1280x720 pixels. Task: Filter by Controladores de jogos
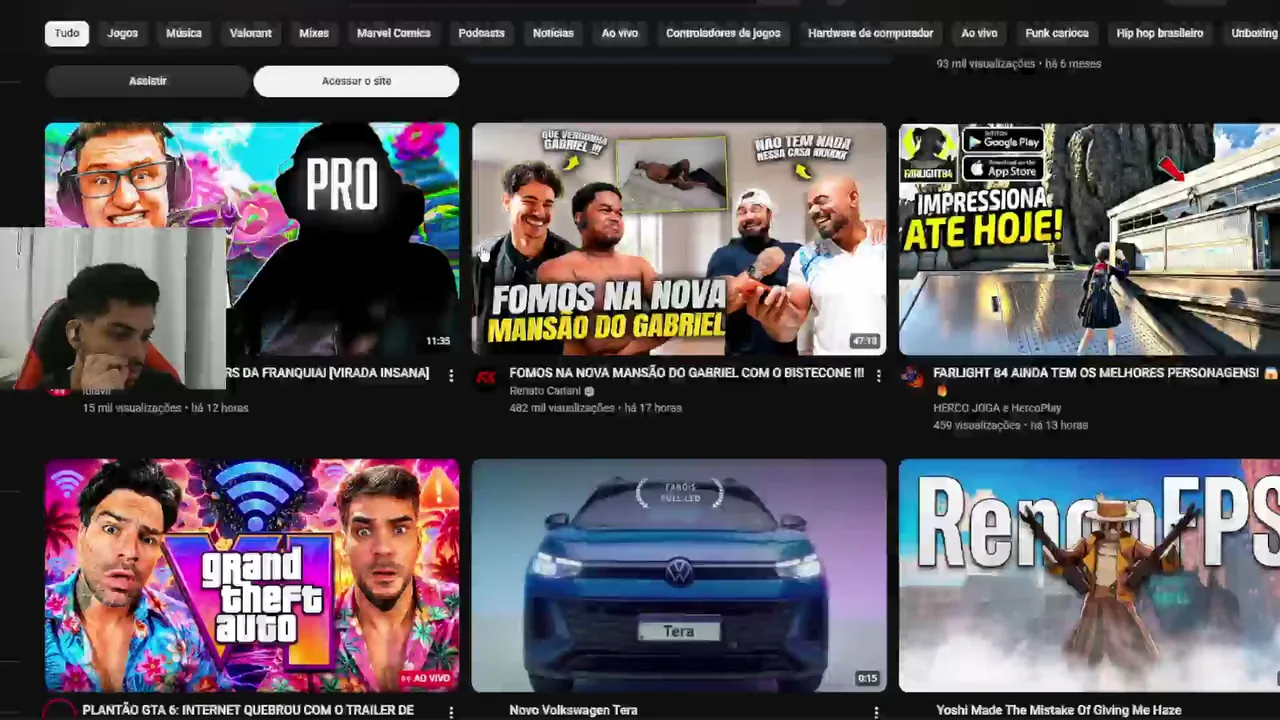[723, 33]
